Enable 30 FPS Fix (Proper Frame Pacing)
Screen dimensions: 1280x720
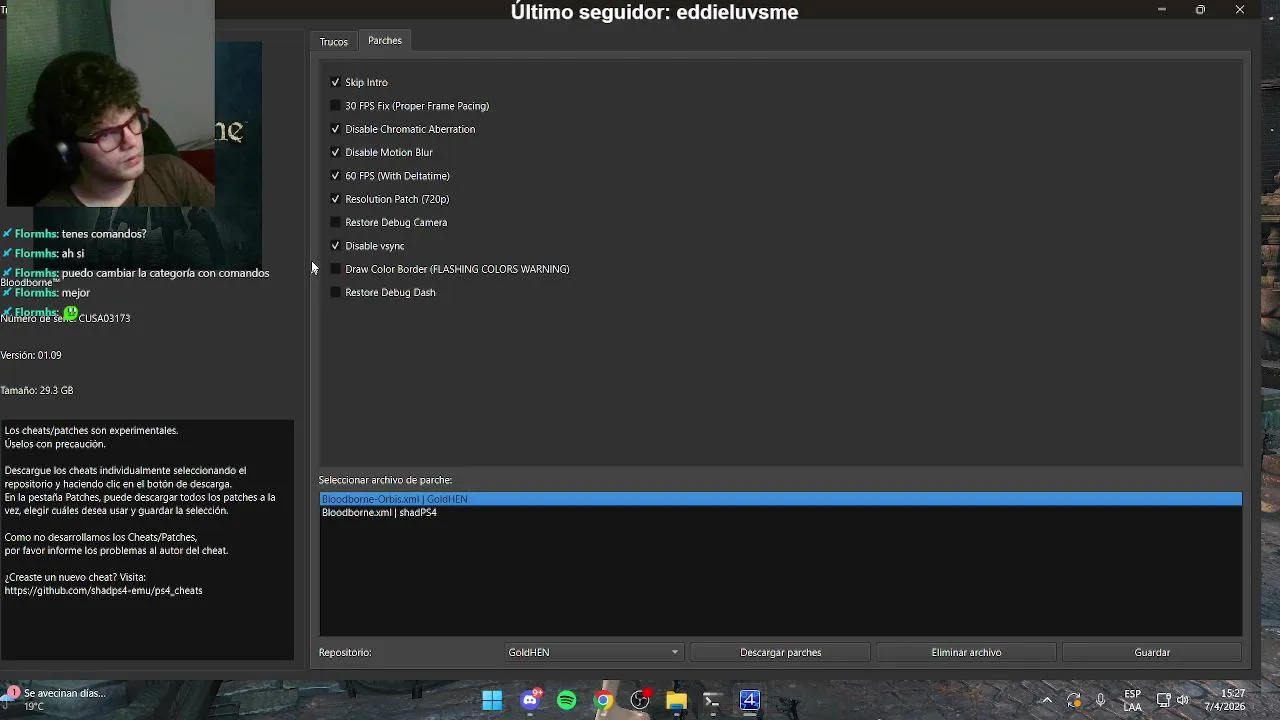[x=335, y=105]
